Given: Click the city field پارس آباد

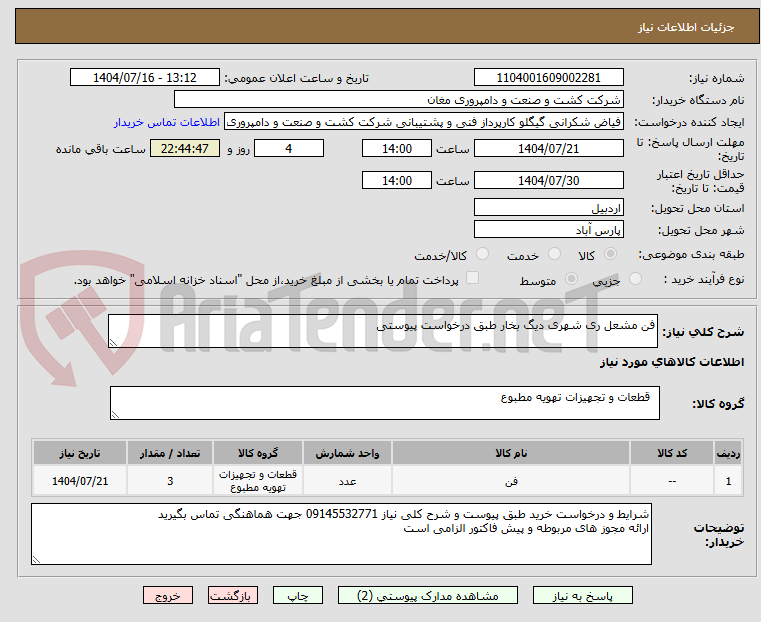Looking at the screenshot, I should coord(548,229).
